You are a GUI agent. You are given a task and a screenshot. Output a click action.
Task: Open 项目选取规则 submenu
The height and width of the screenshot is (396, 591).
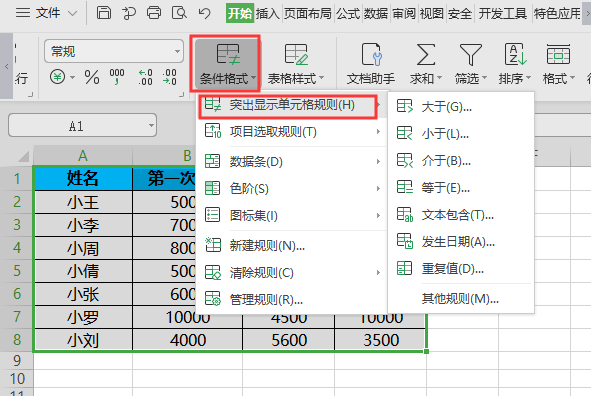(x=292, y=132)
